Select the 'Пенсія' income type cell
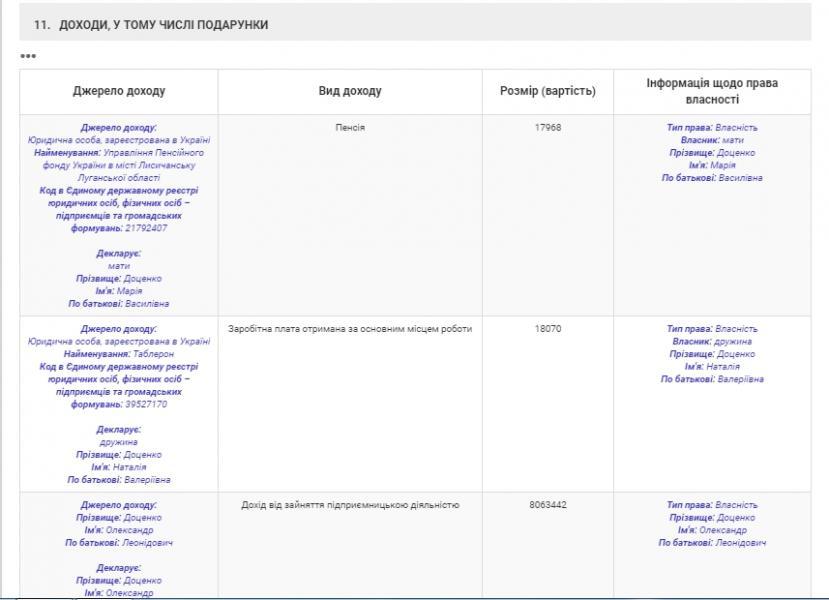Screen dimensions: 829x600 [x=350, y=128]
